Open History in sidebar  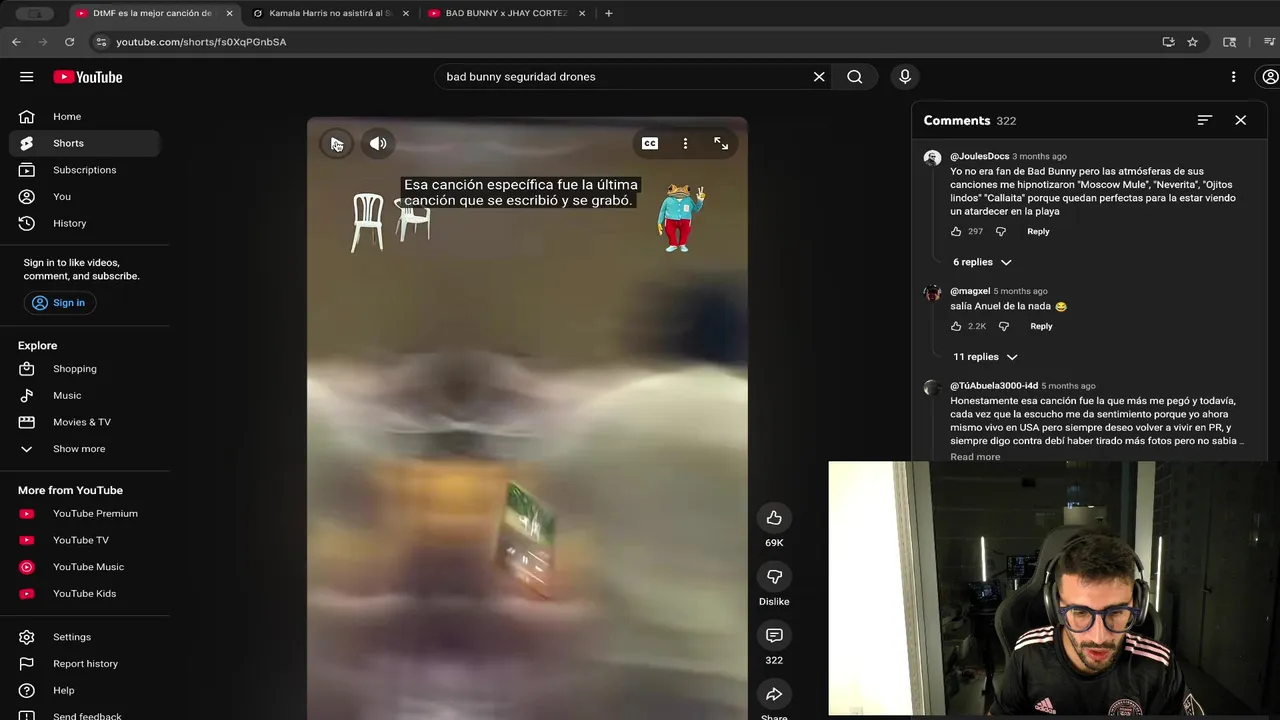[x=85, y=224]
